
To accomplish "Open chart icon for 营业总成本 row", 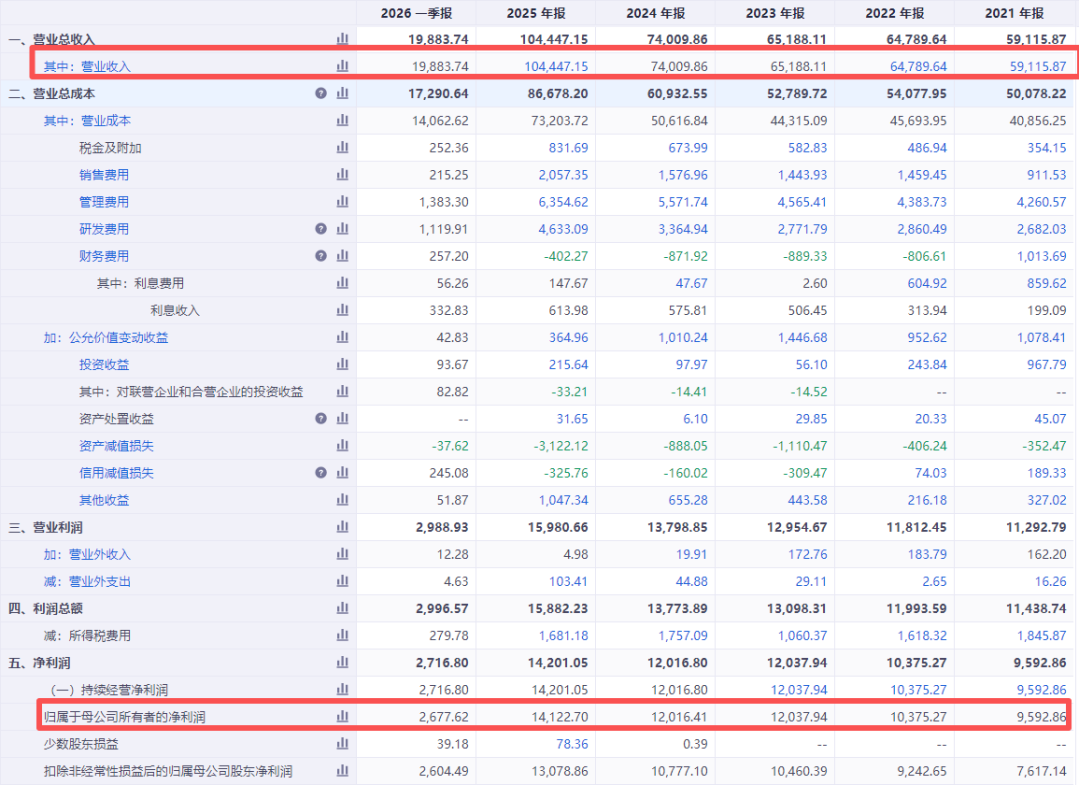I will [343, 94].
